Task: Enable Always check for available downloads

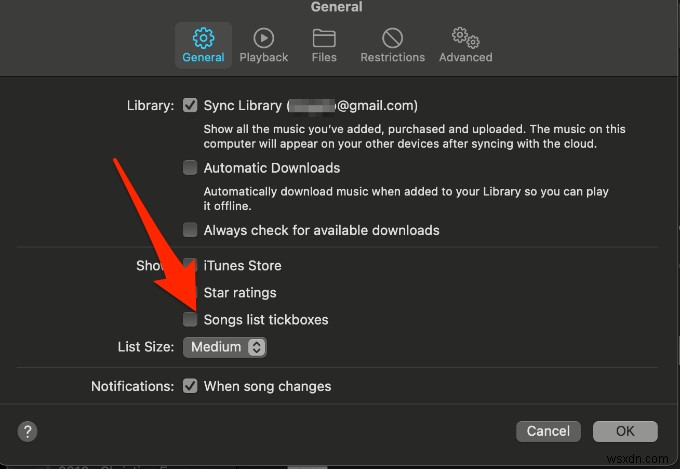Action: click(x=190, y=230)
